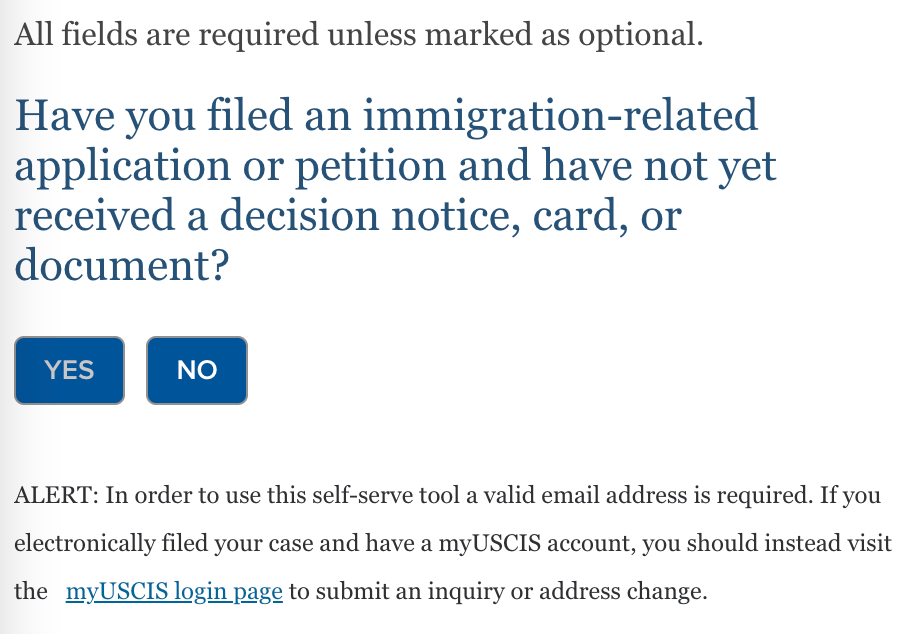Follow the link to submit an address change

174,591
